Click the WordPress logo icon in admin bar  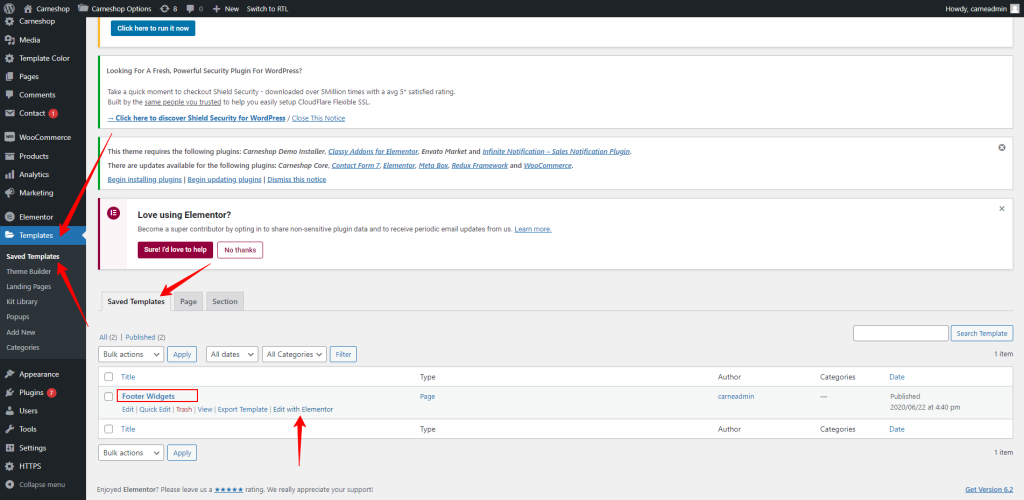pyautogui.click(x=9, y=8)
